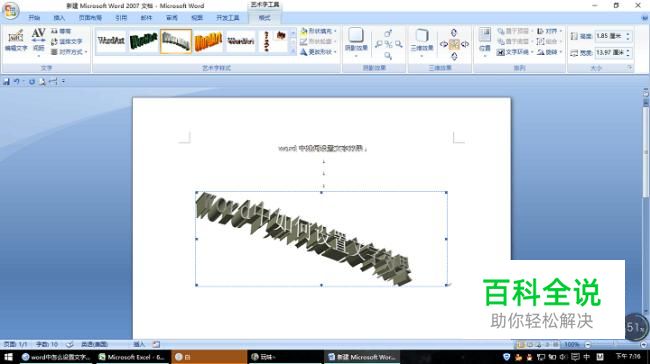Toggle Even Height letters (等高) button
Viewport: 650px width, 364px height.
61,31
